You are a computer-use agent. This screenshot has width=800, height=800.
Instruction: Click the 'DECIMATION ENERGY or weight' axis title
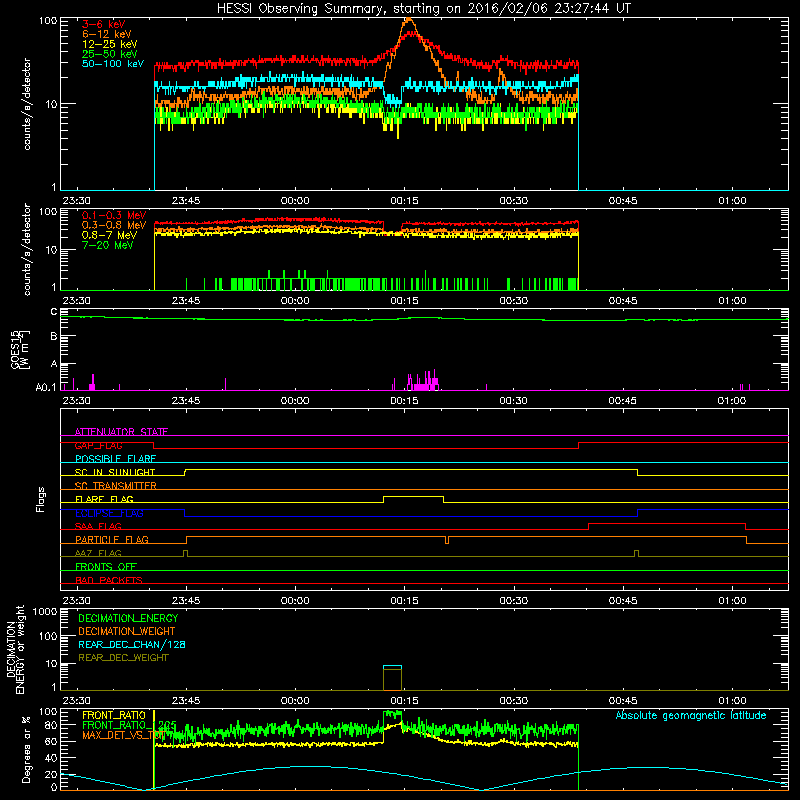click(15, 649)
